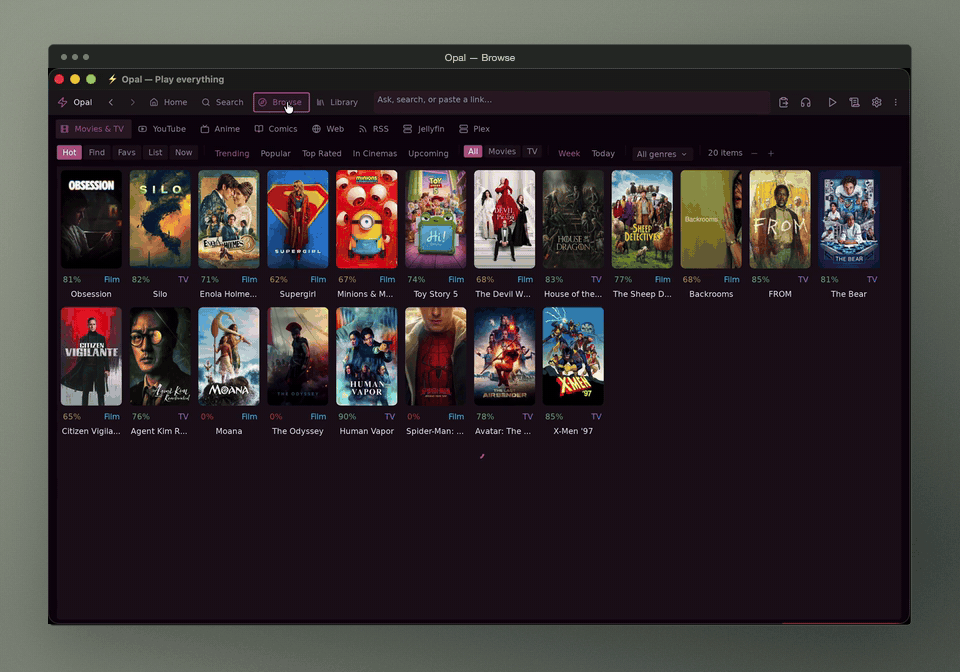Select the Plex source
This screenshot has height=672, width=960.
tap(474, 129)
